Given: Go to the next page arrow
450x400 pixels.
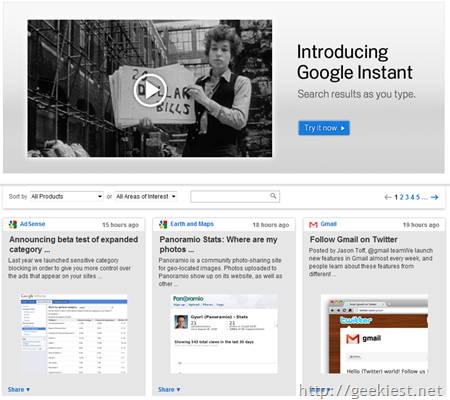Looking at the screenshot, I should pyautogui.click(x=434, y=197).
